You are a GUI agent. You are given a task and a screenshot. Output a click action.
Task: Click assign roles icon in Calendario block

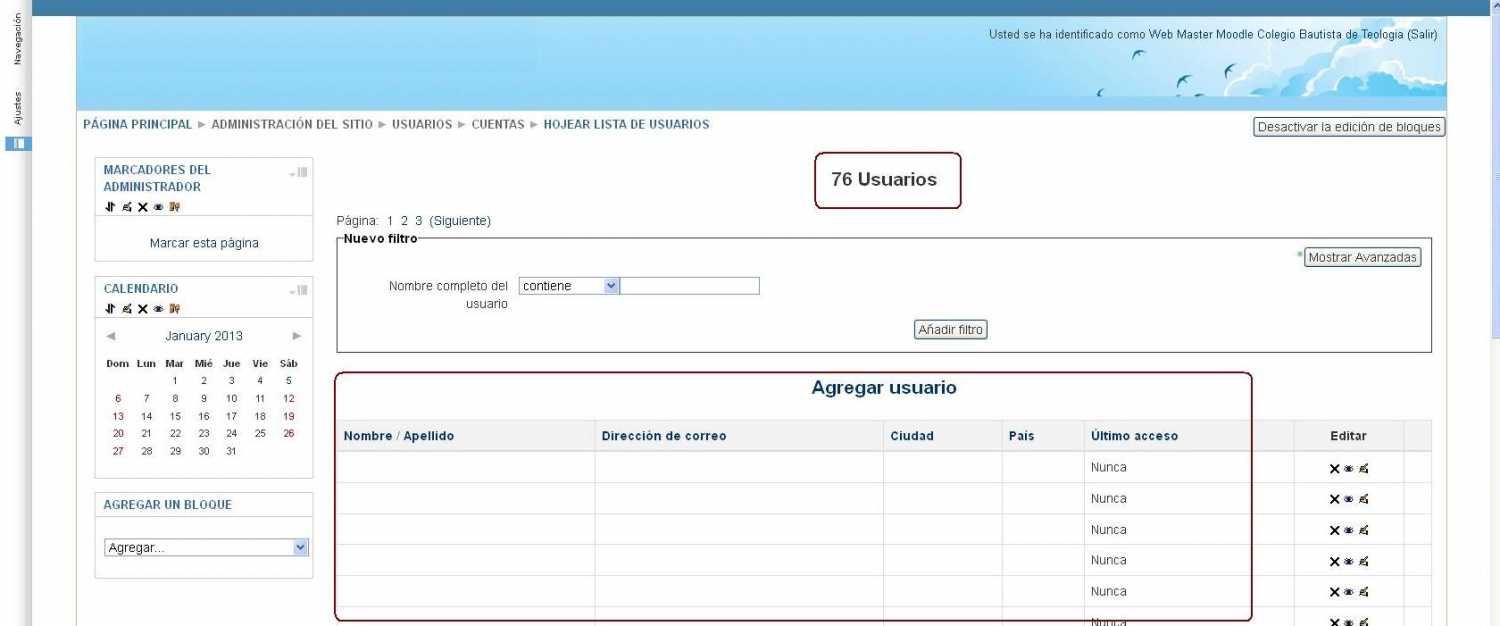pos(175,308)
